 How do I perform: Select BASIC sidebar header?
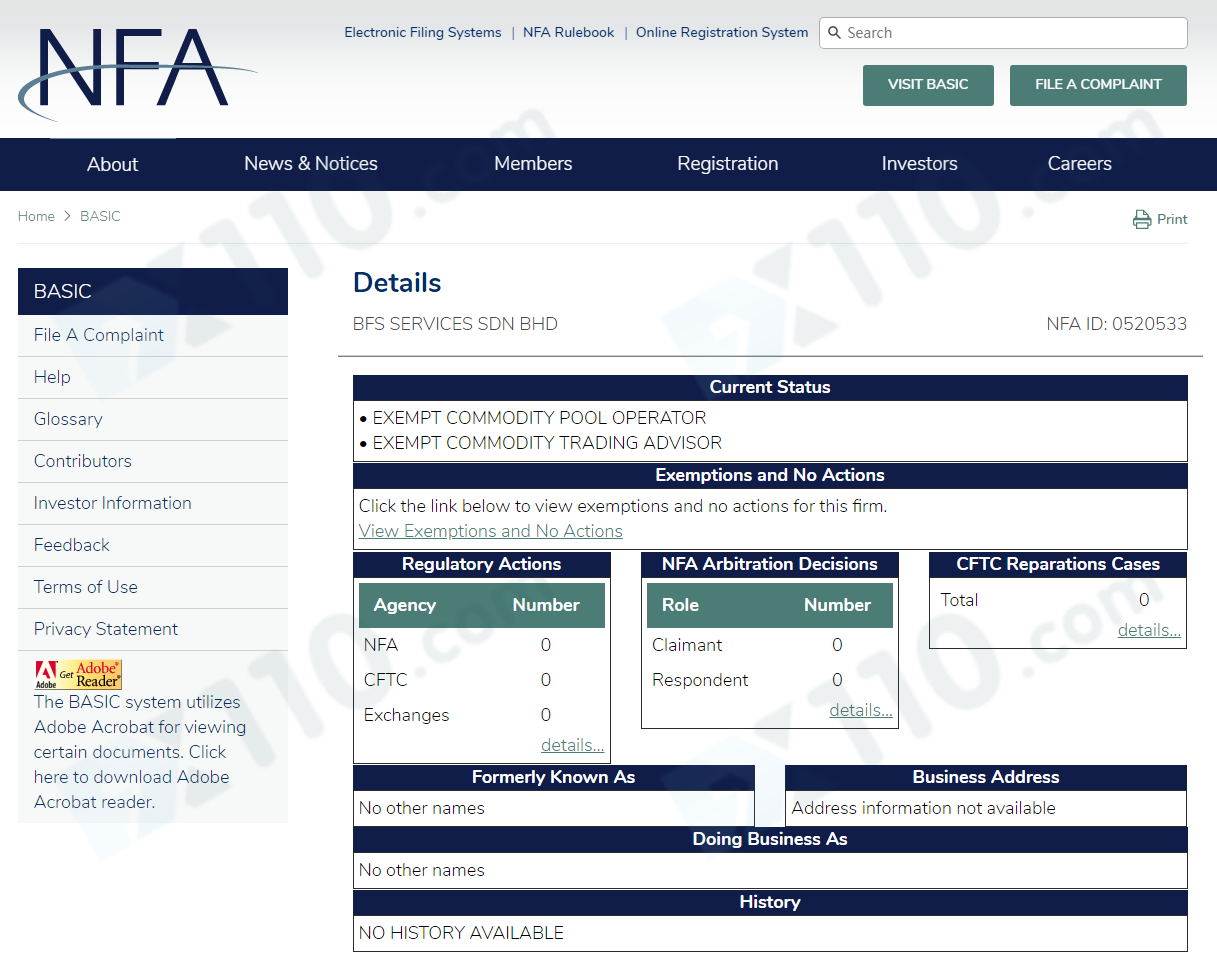(153, 291)
